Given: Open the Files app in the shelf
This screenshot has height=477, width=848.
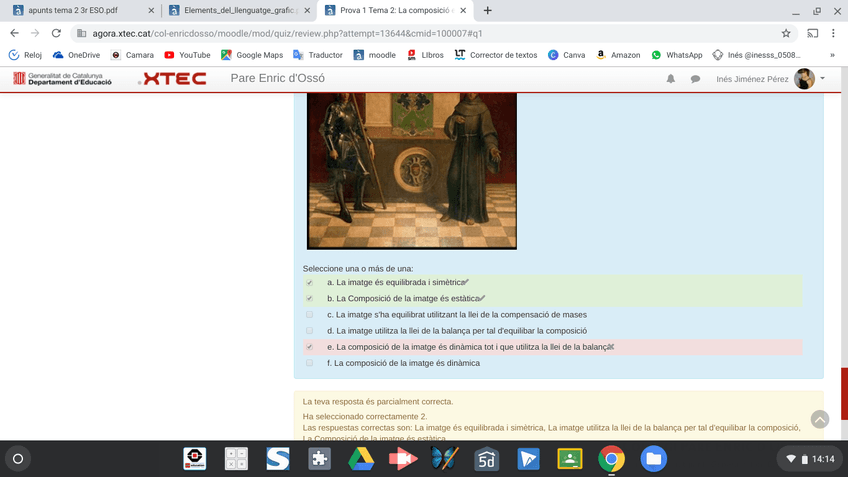Looking at the screenshot, I should pos(653,459).
